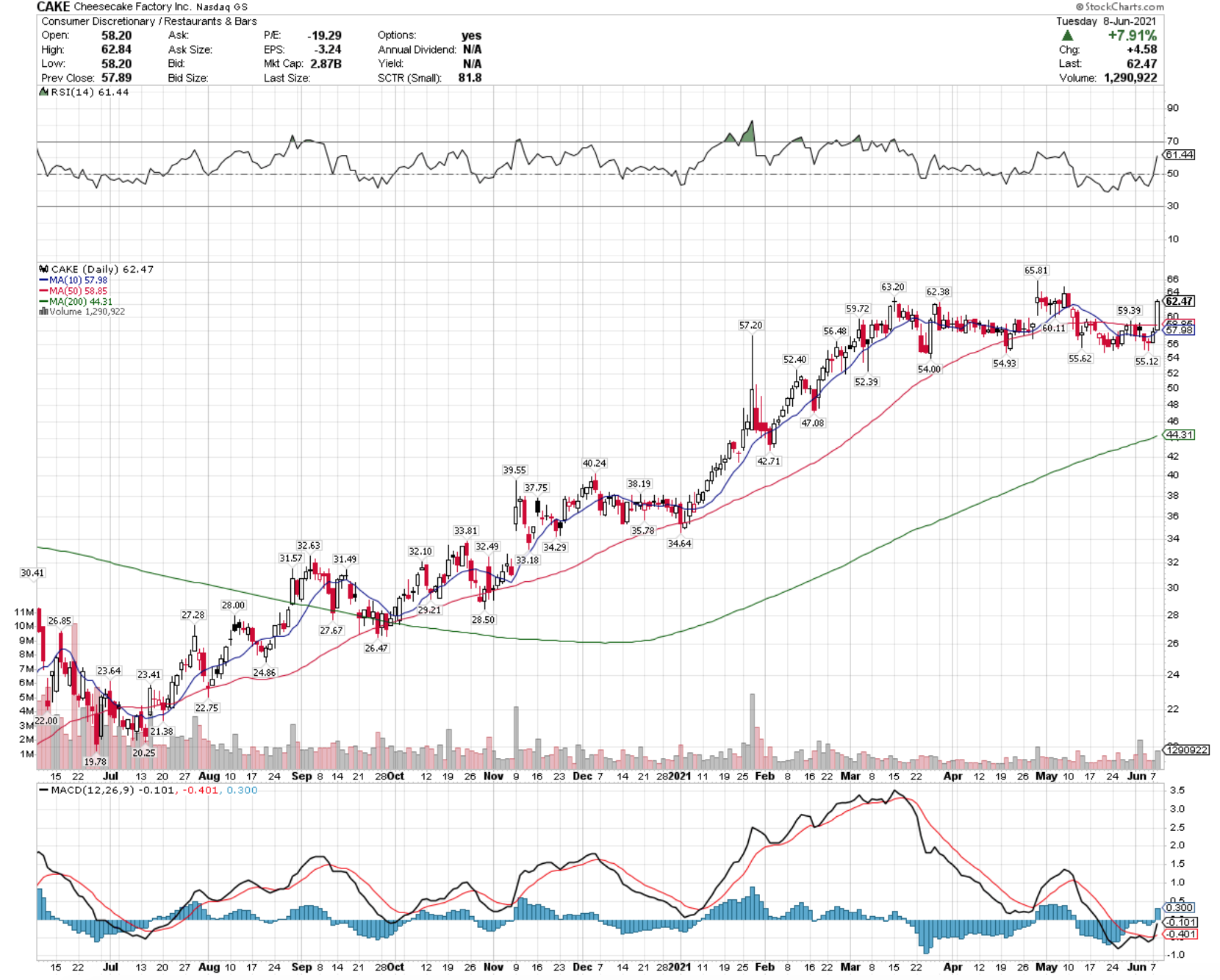Click the MA(50) 58.85 legend entry
This screenshot has width=1220, height=980.
pyautogui.click(x=73, y=291)
